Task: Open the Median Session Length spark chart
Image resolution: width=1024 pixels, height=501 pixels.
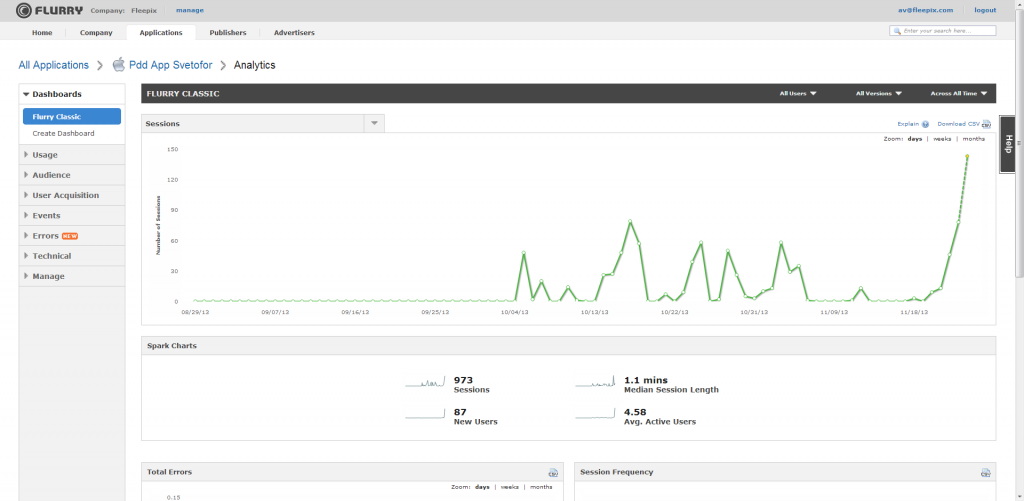Action: coord(597,382)
